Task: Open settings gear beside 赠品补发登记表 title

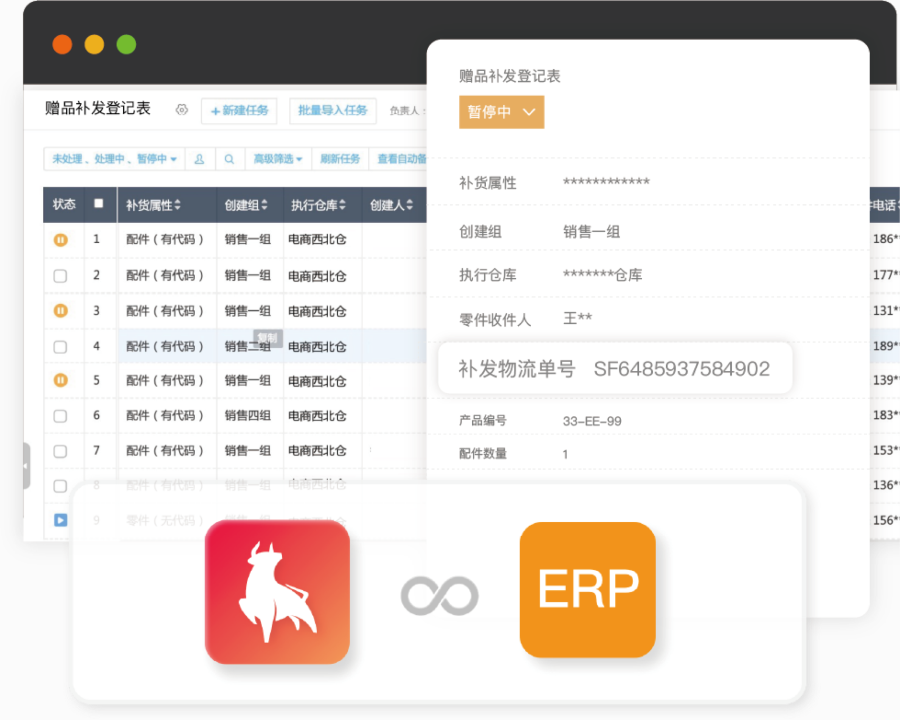Action: coord(182,110)
